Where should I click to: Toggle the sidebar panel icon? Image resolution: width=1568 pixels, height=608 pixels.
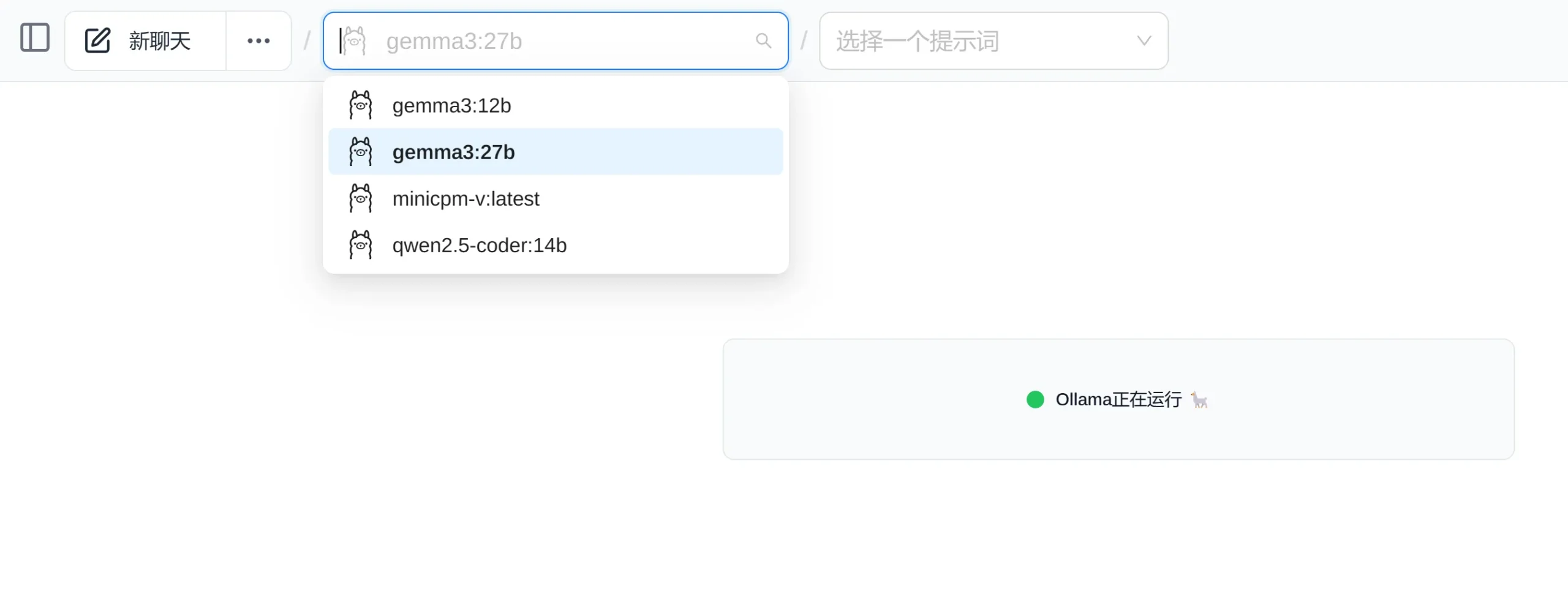[34, 39]
